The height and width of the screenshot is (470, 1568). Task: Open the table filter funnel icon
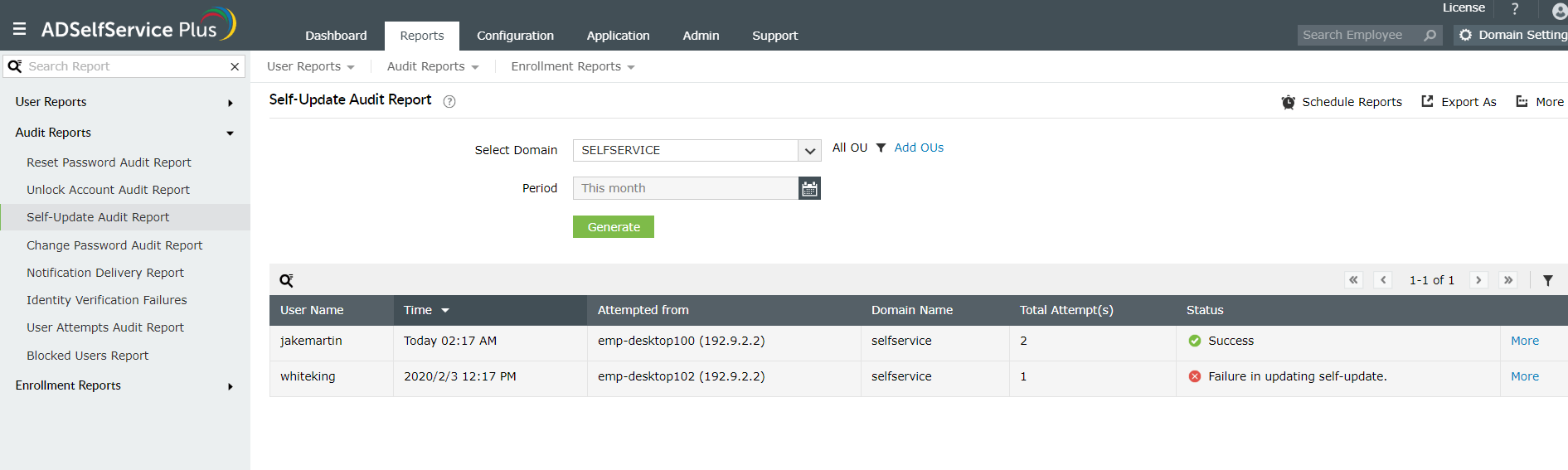click(x=1547, y=280)
